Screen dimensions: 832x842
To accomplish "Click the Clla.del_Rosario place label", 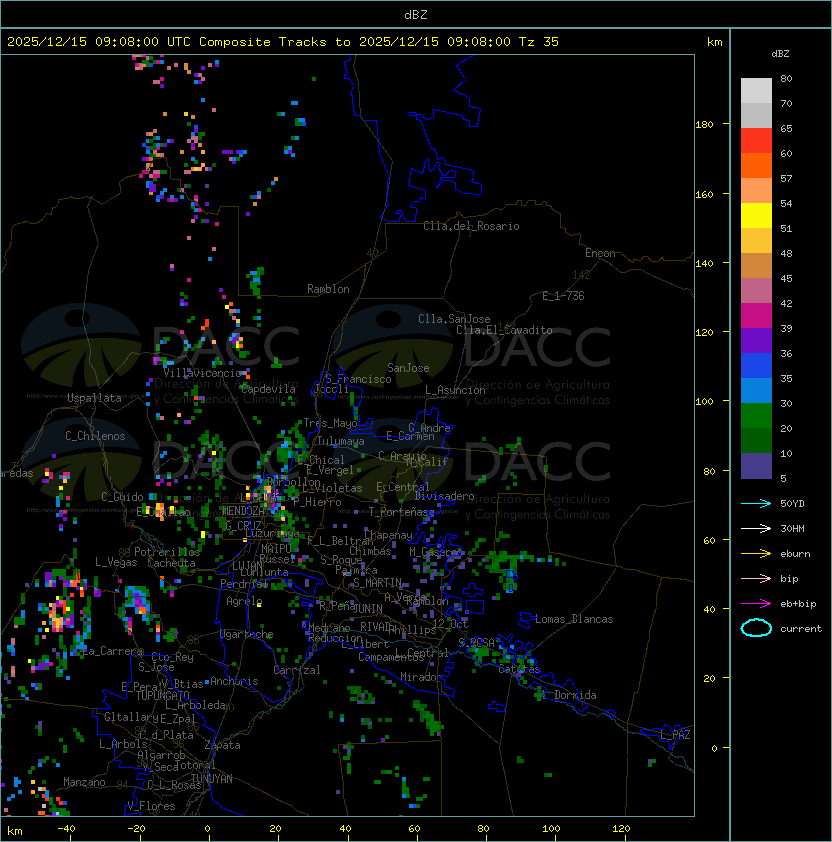I will point(471,226).
